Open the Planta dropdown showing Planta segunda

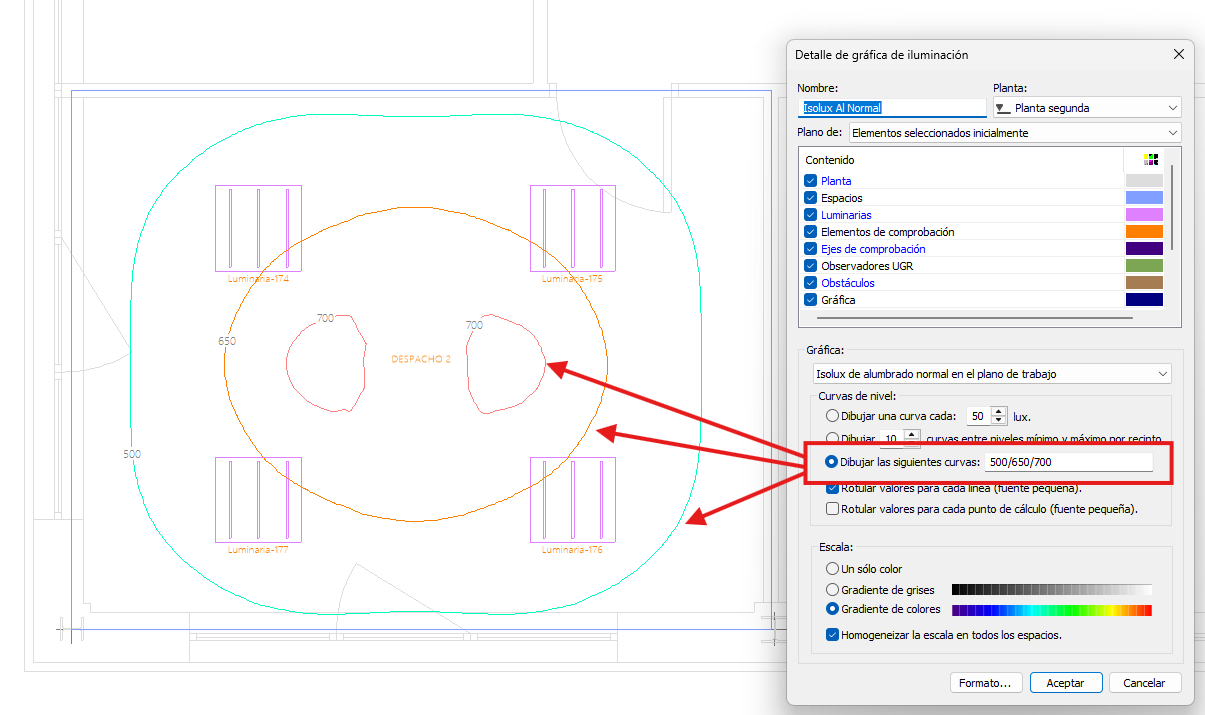1087,108
